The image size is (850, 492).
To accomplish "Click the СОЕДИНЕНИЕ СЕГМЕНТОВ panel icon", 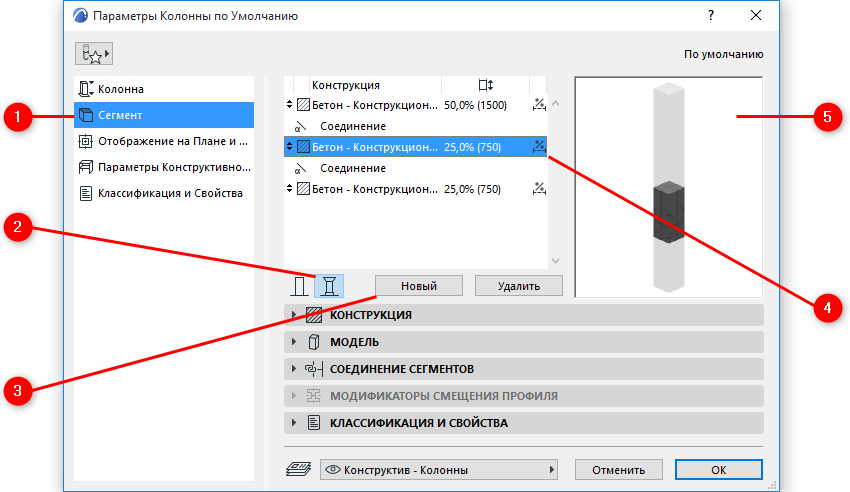I will (314, 369).
